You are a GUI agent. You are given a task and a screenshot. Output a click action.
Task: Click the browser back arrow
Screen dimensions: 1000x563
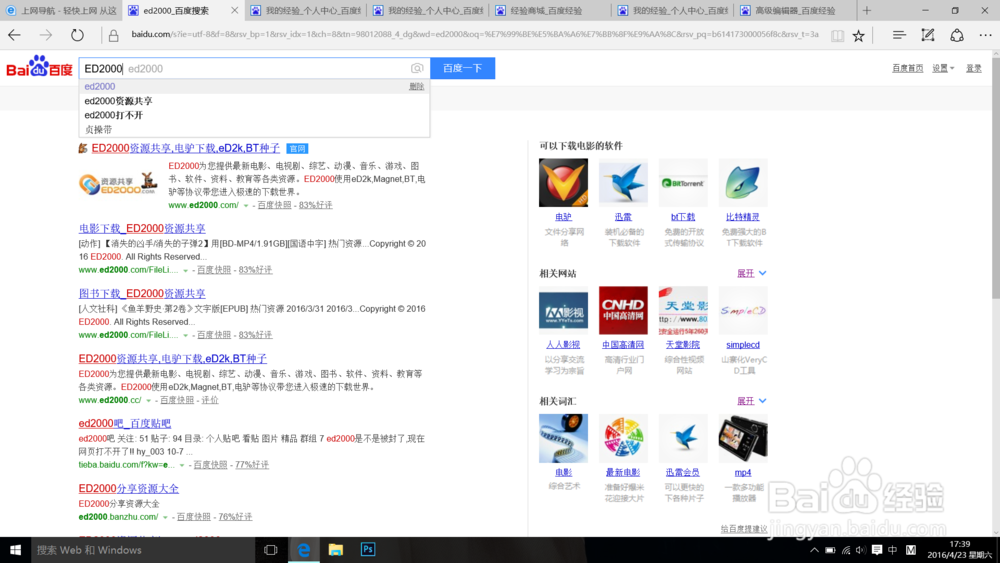[x=14, y=35]
